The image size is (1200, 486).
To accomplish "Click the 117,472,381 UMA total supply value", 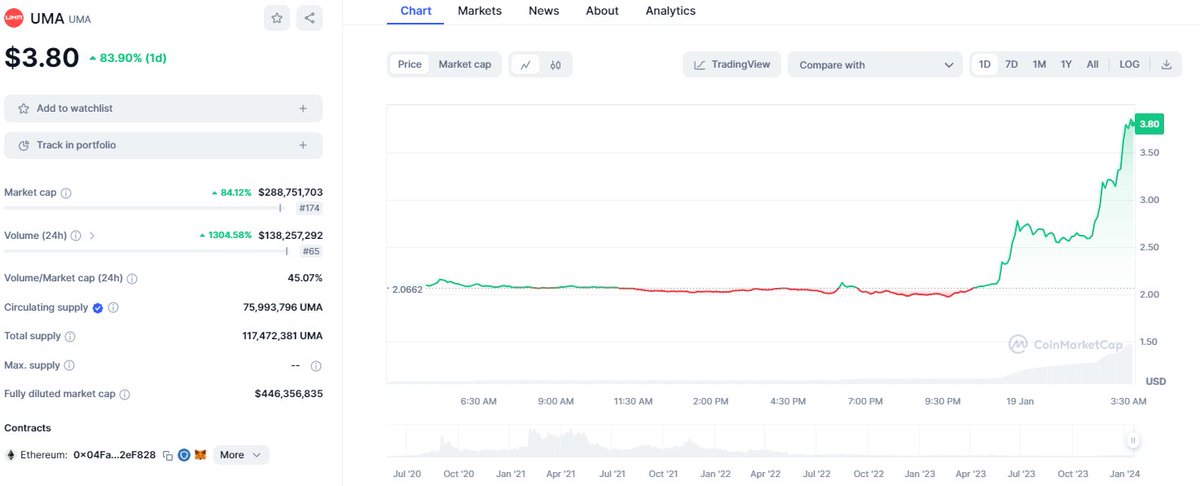I will point(281,336).
